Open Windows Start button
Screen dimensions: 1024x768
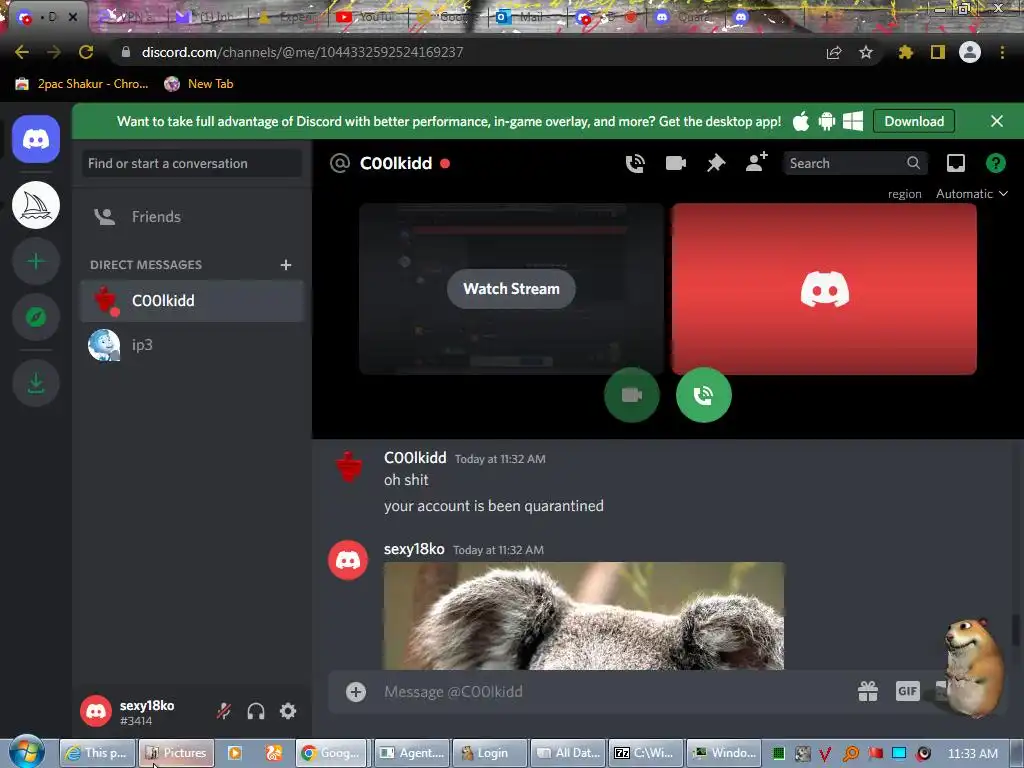click(x=26, y=752)
